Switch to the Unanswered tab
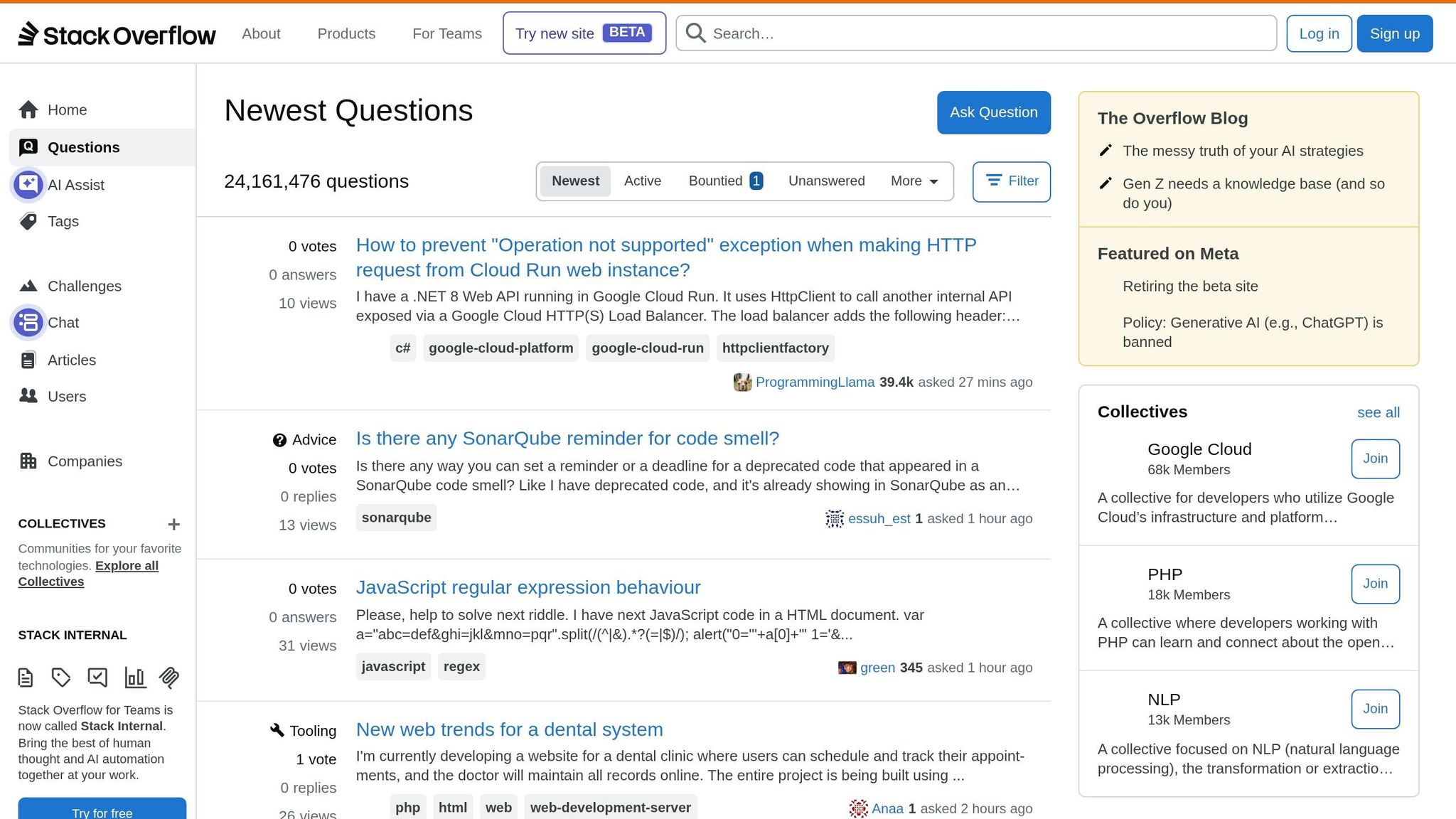Image resolution: width=1456 pixels, height=819 pixels. coord(826,181)
